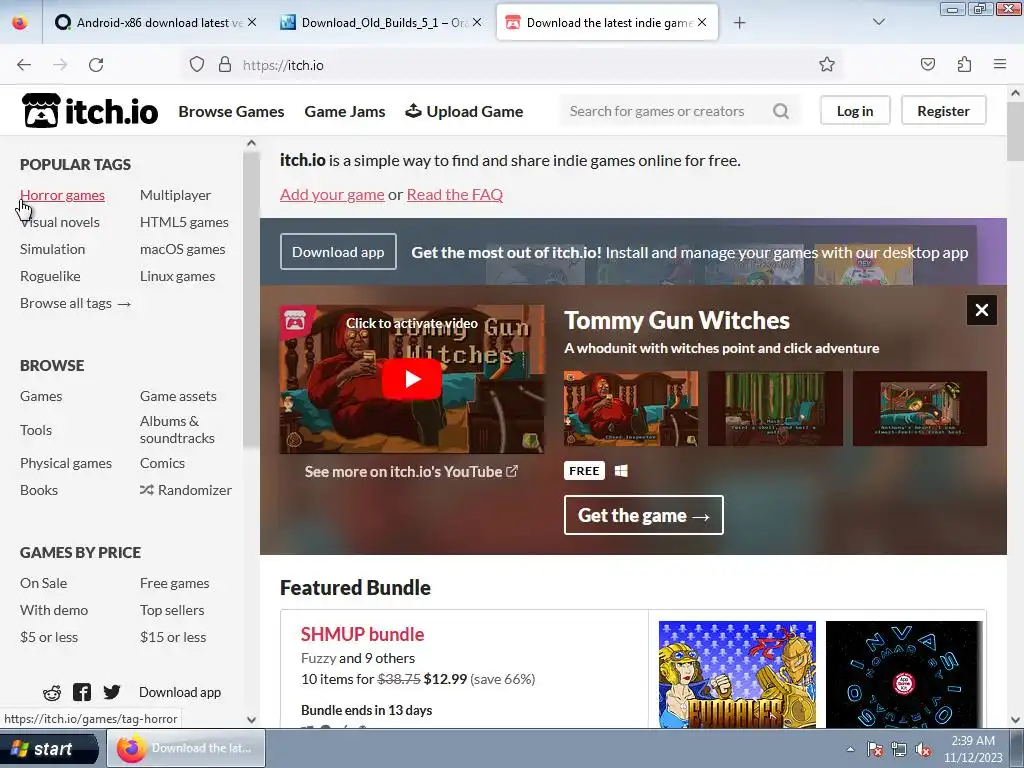Open the Top sellers link
The image size is (1024, 768).
point(172,610)
